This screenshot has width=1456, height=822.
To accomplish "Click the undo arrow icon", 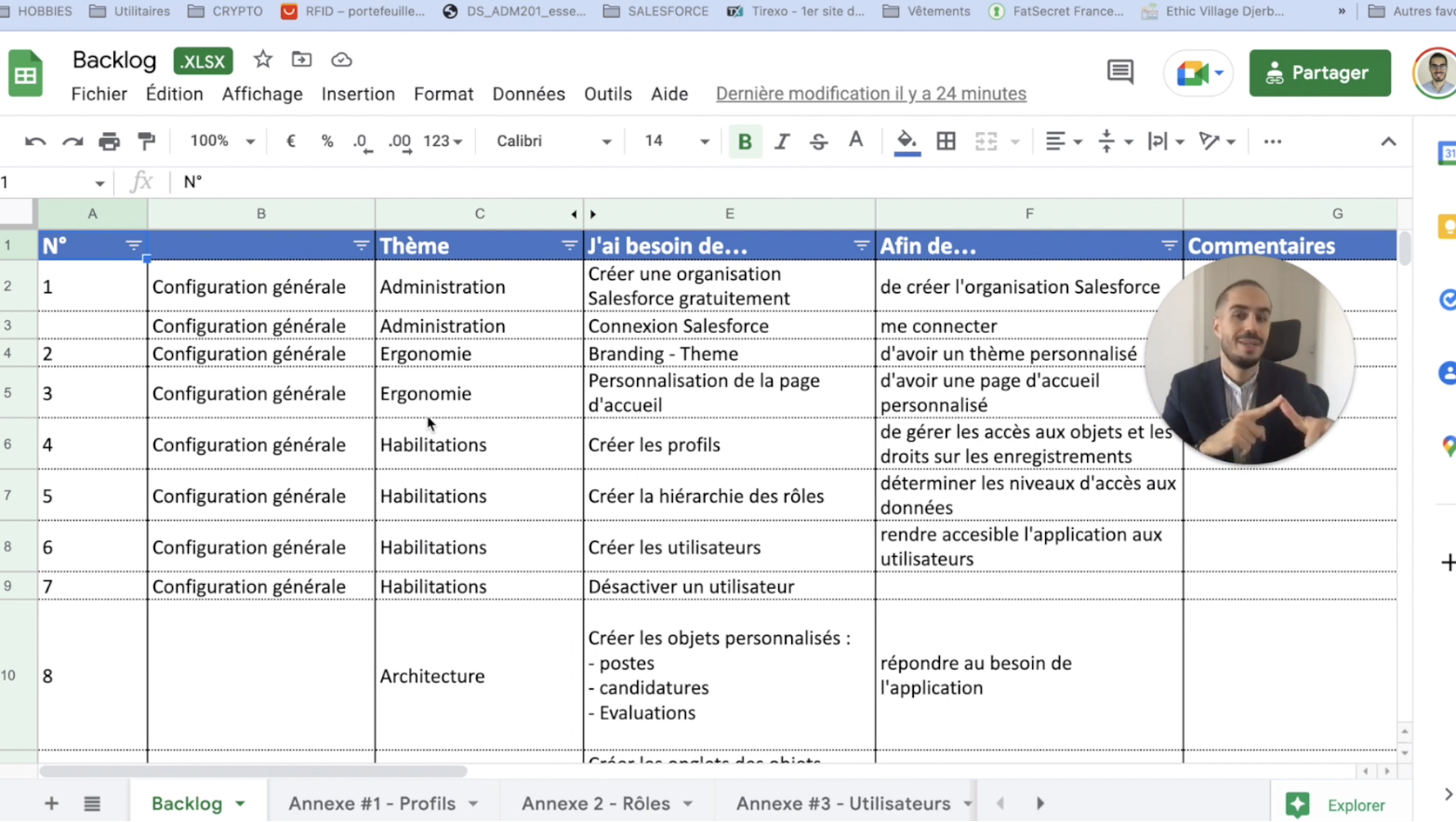I will [x=35, y=141].
